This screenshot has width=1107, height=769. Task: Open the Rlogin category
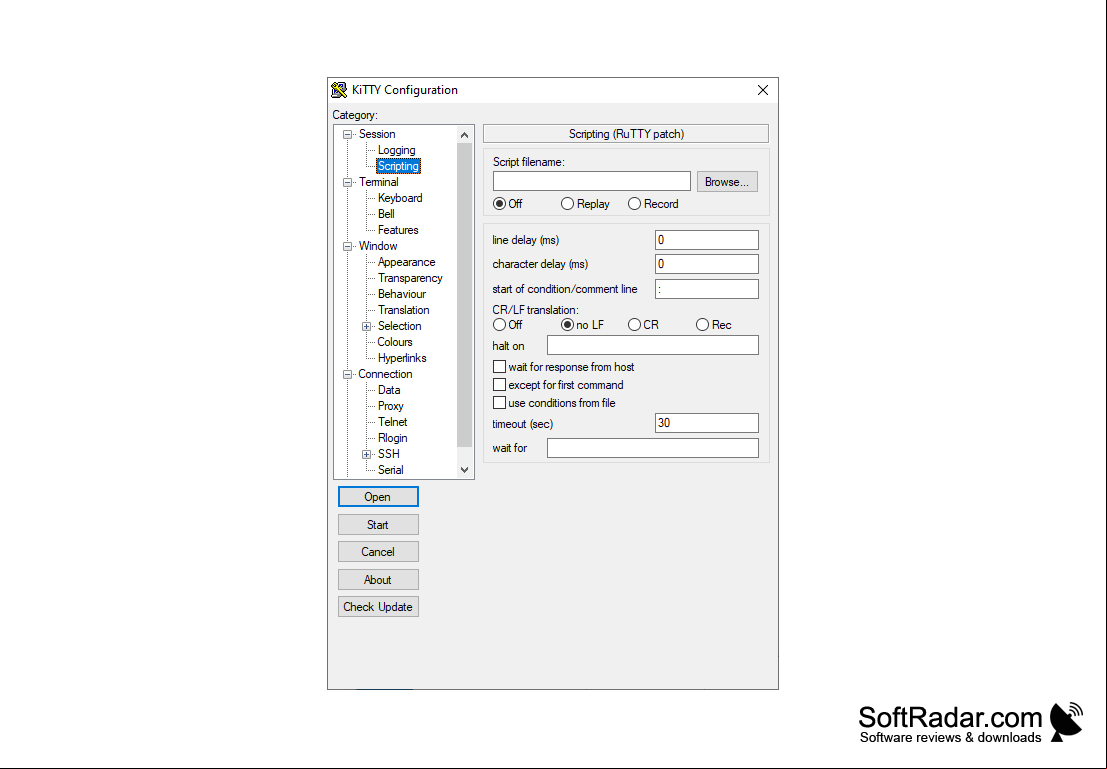click(x=393, y=438)
